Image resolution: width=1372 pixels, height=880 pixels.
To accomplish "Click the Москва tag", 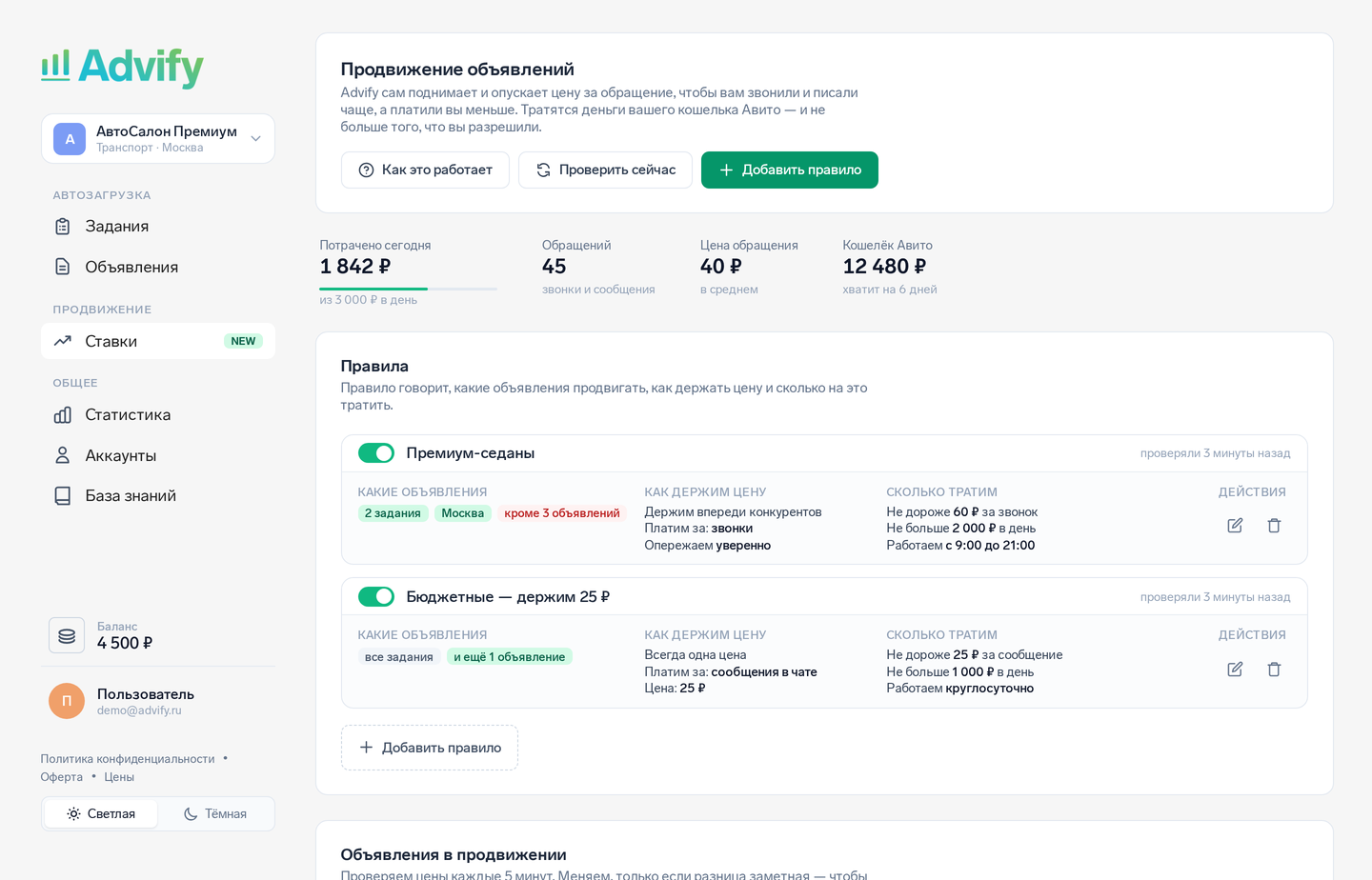I will click(463, 513).
